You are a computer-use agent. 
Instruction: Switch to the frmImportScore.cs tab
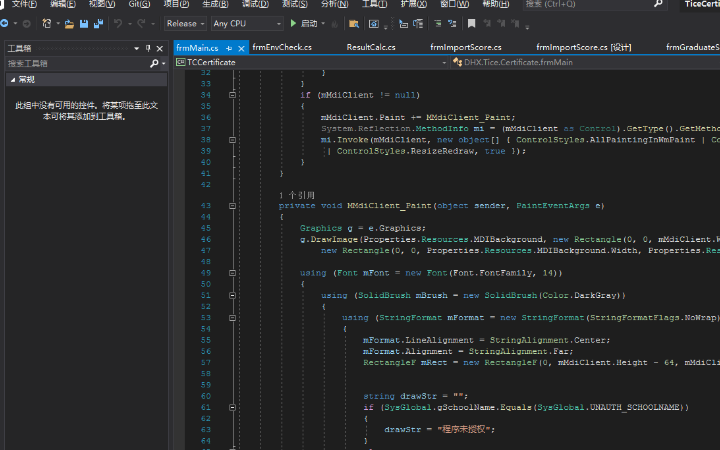[x=466, y=47]
